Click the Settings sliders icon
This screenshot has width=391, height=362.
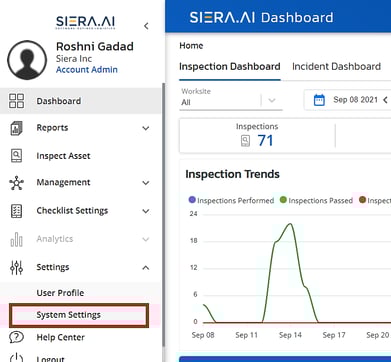click(x=16, y=267)
